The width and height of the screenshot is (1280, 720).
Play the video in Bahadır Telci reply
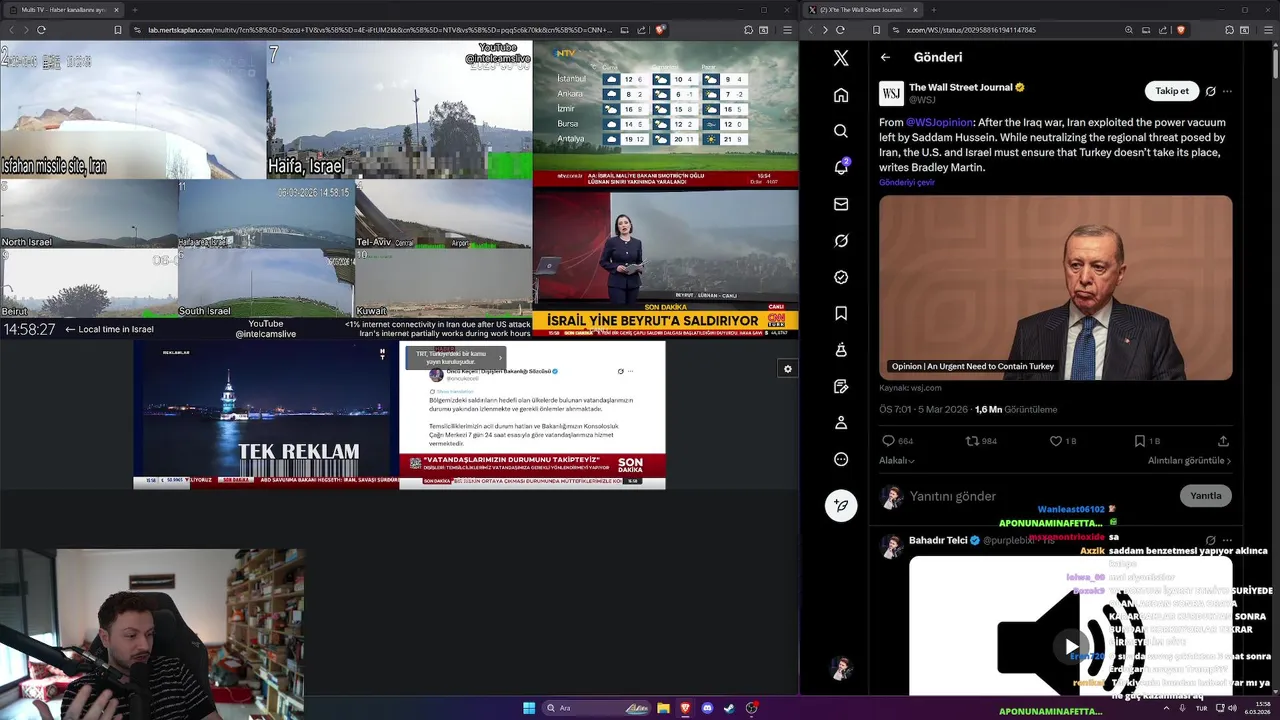click(x=1070, y=646)
